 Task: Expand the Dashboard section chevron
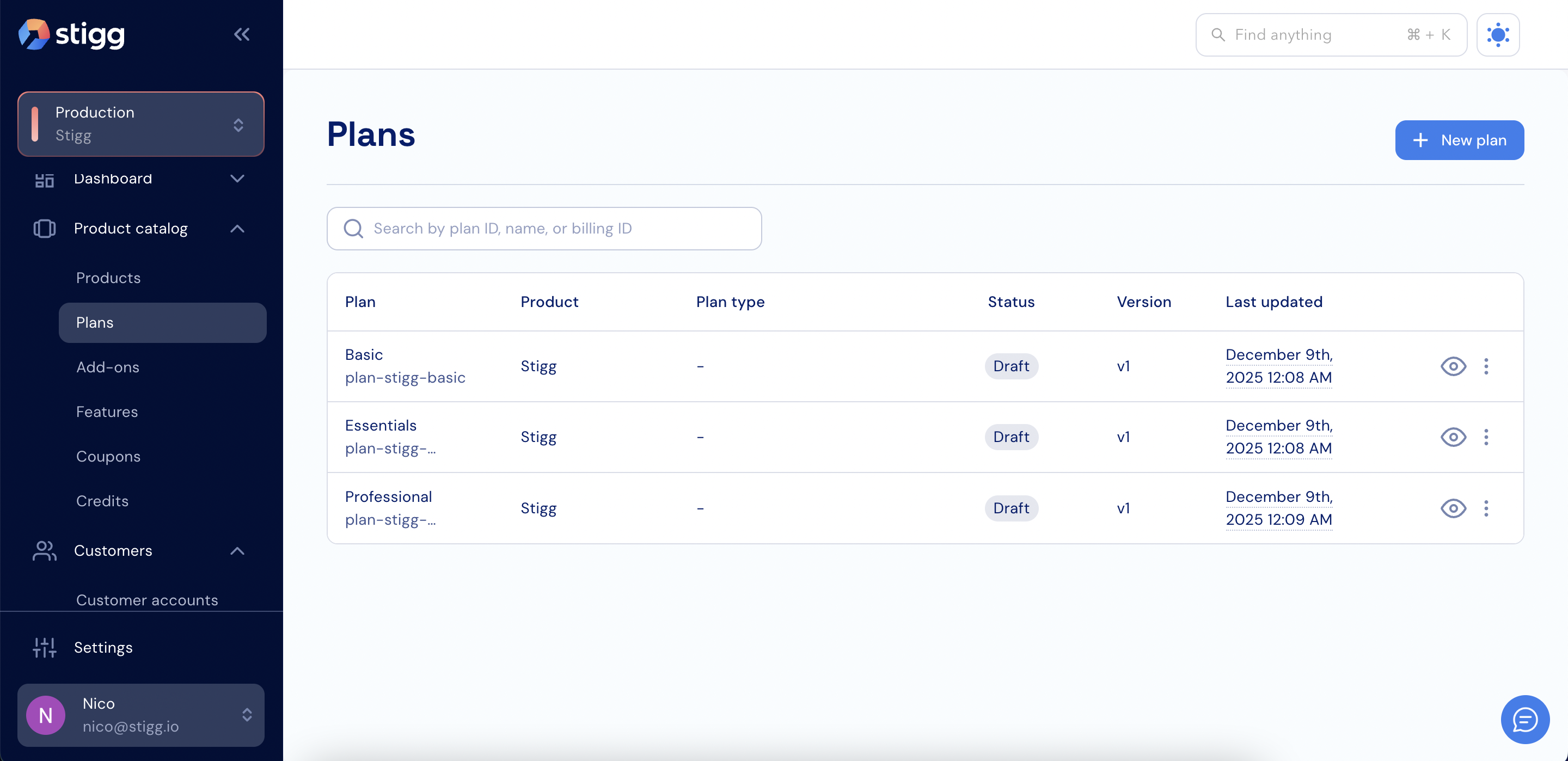237,179
